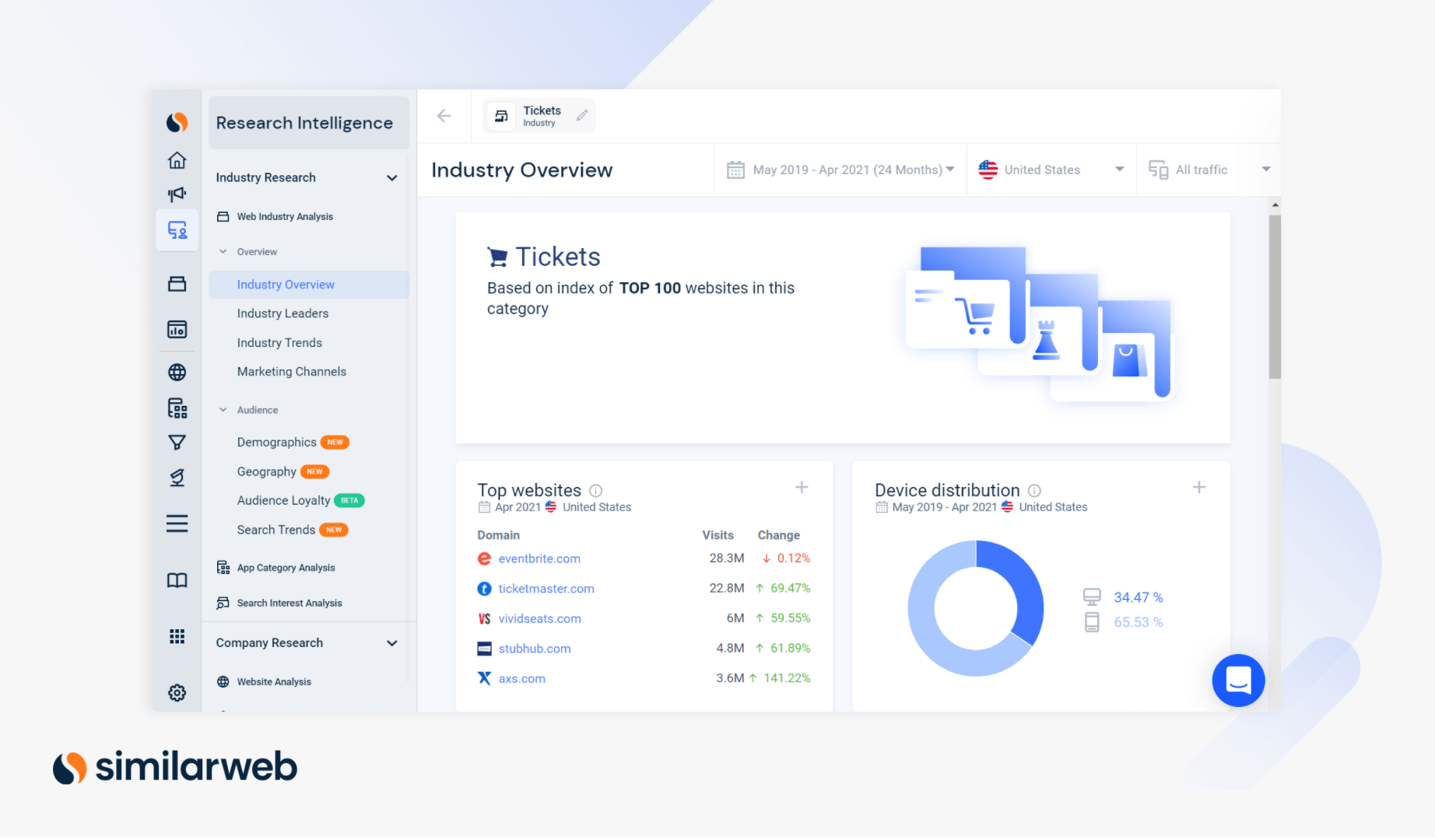Viewport: 1435px width, 840px height.
Task: Click the Similarweb logo in the sidebar
Action: pos(177,123)
